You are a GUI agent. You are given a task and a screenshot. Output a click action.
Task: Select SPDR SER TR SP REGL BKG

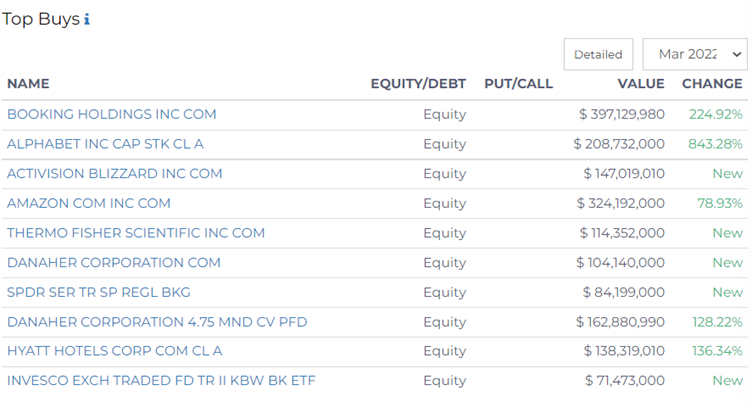[99, 292]
